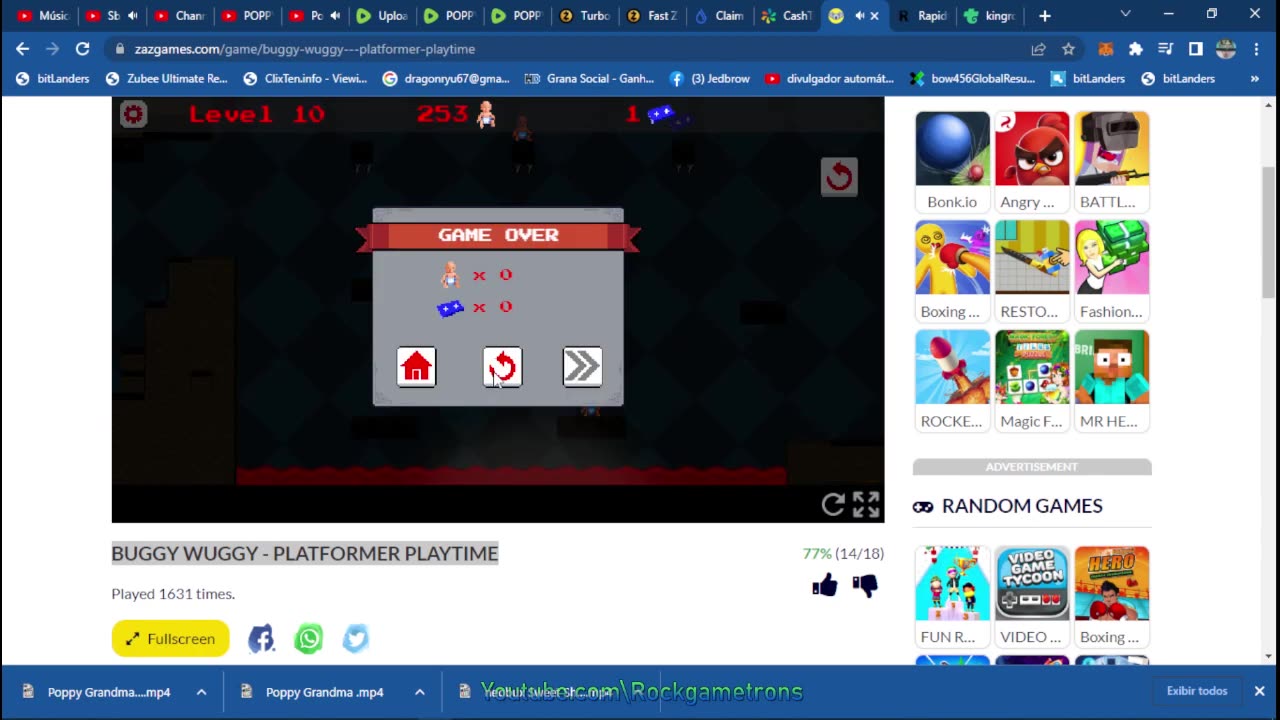Close the downloads bar
The width and height of the screenshot is (1280, 720).
click(x=1259, y=691)
